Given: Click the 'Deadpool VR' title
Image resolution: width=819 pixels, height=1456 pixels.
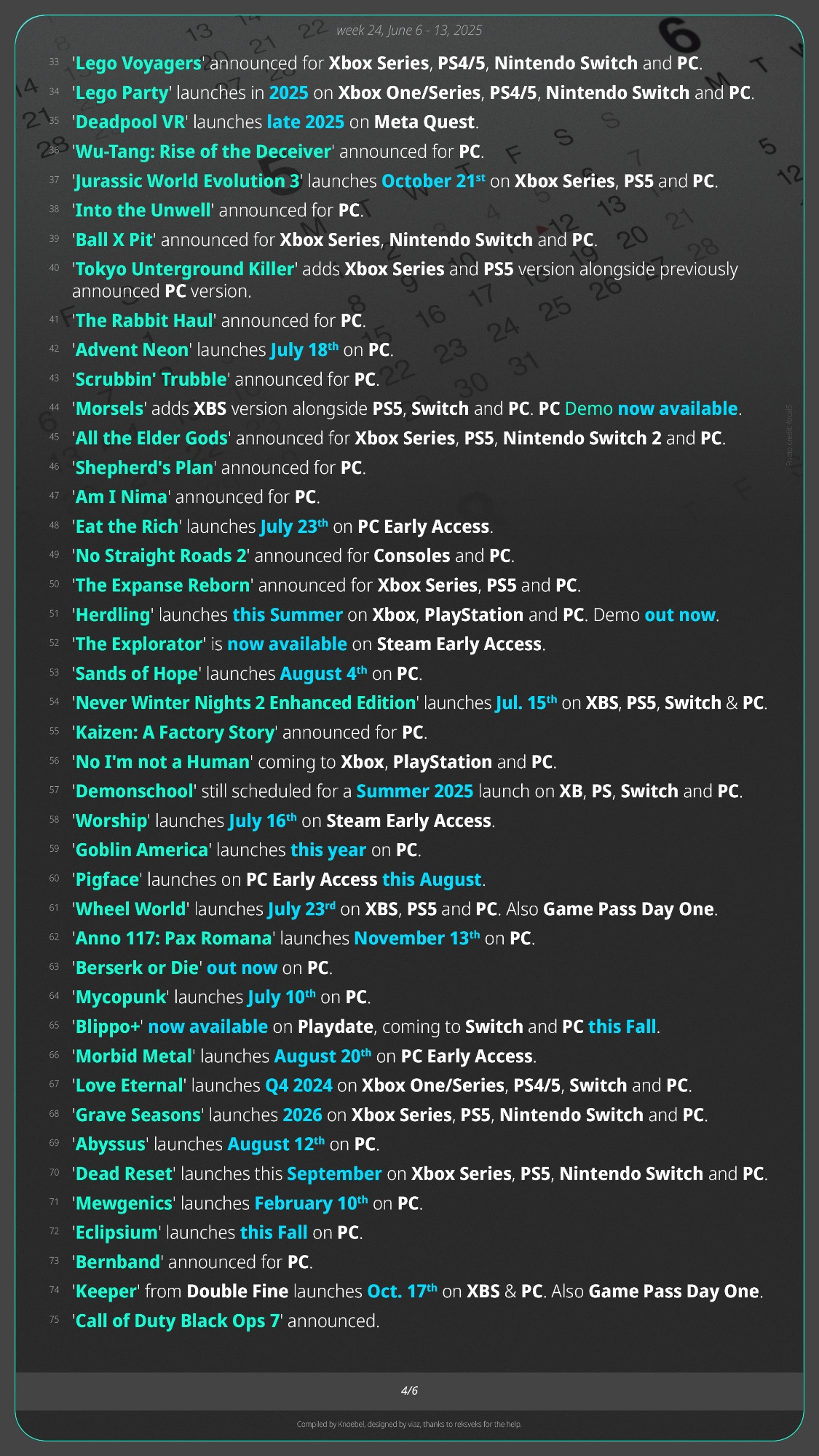Looking at the screenshot, I should [130, 122].
